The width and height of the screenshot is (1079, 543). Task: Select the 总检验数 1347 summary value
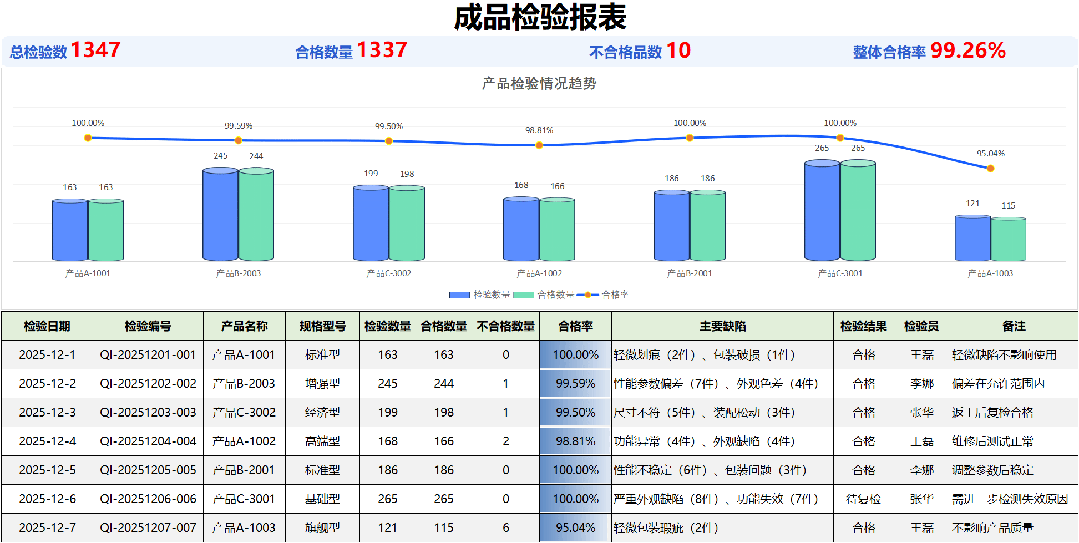tap(96, 51)
